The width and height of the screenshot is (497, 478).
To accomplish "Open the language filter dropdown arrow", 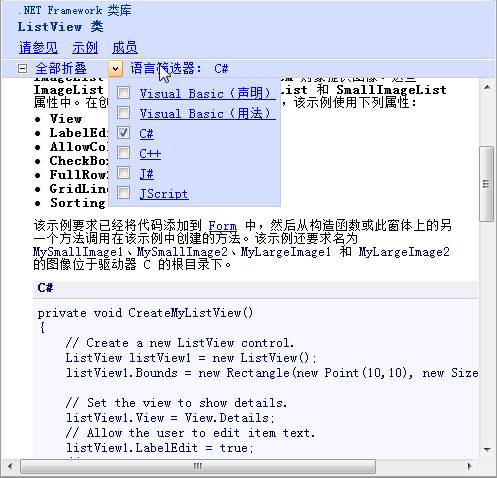I will point(115,69).
